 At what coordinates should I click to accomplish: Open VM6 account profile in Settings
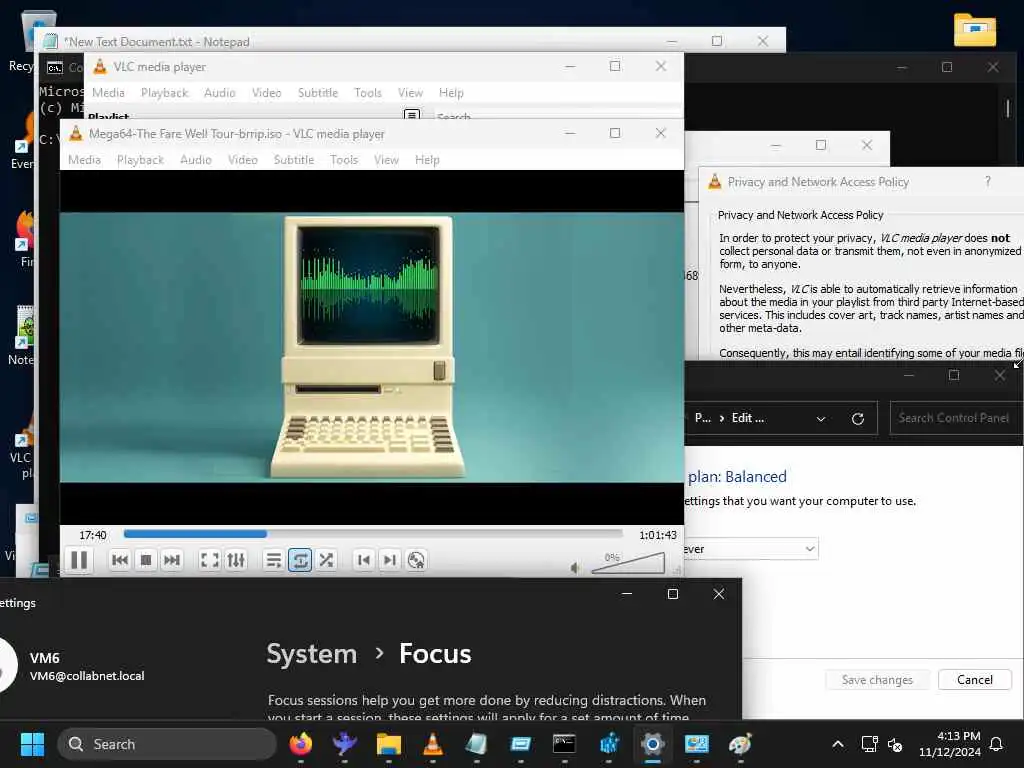click(74, 666)
